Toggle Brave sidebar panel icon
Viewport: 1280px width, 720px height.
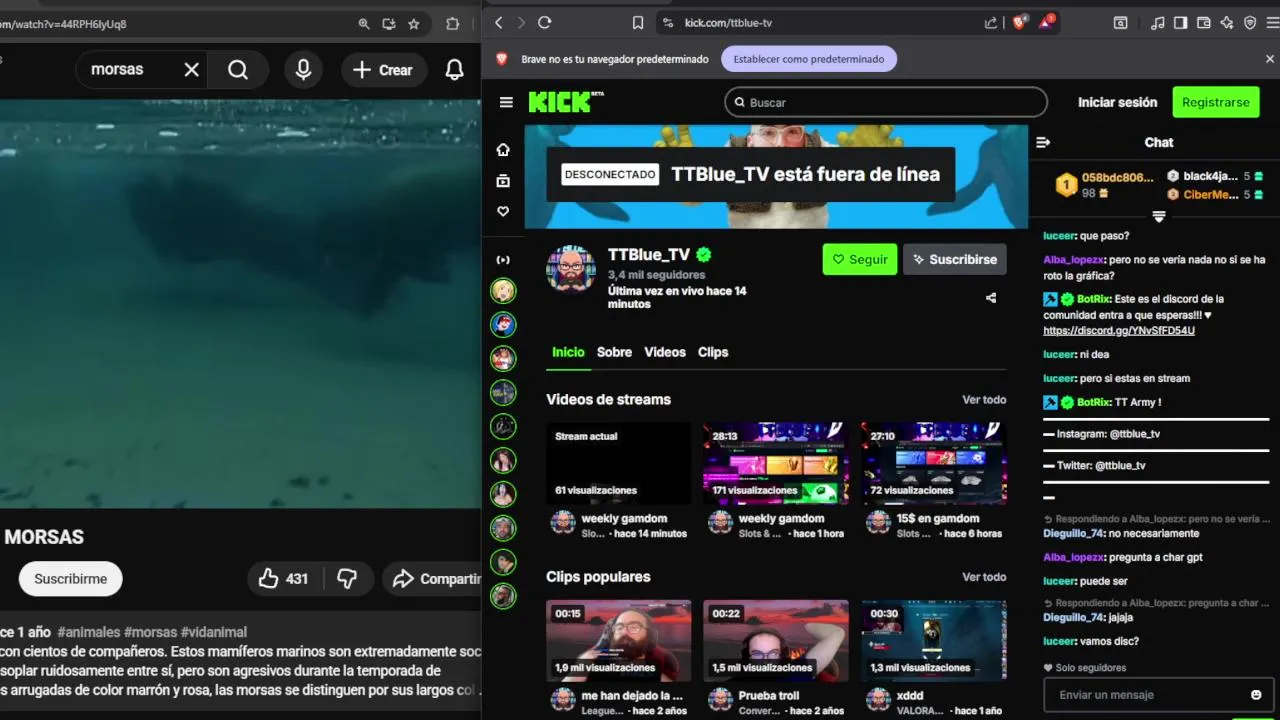click(x=1181, y=22)
